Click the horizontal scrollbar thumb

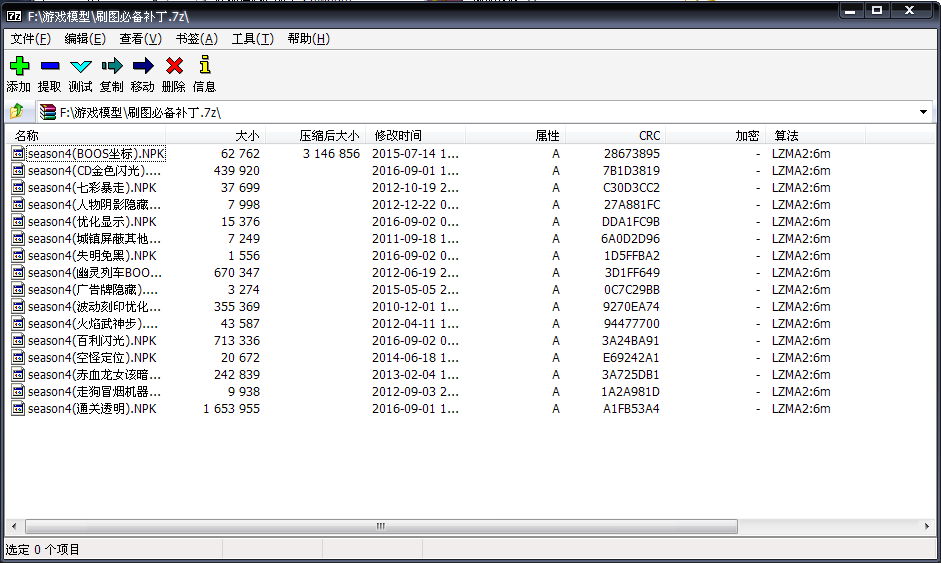click(381, 526)
